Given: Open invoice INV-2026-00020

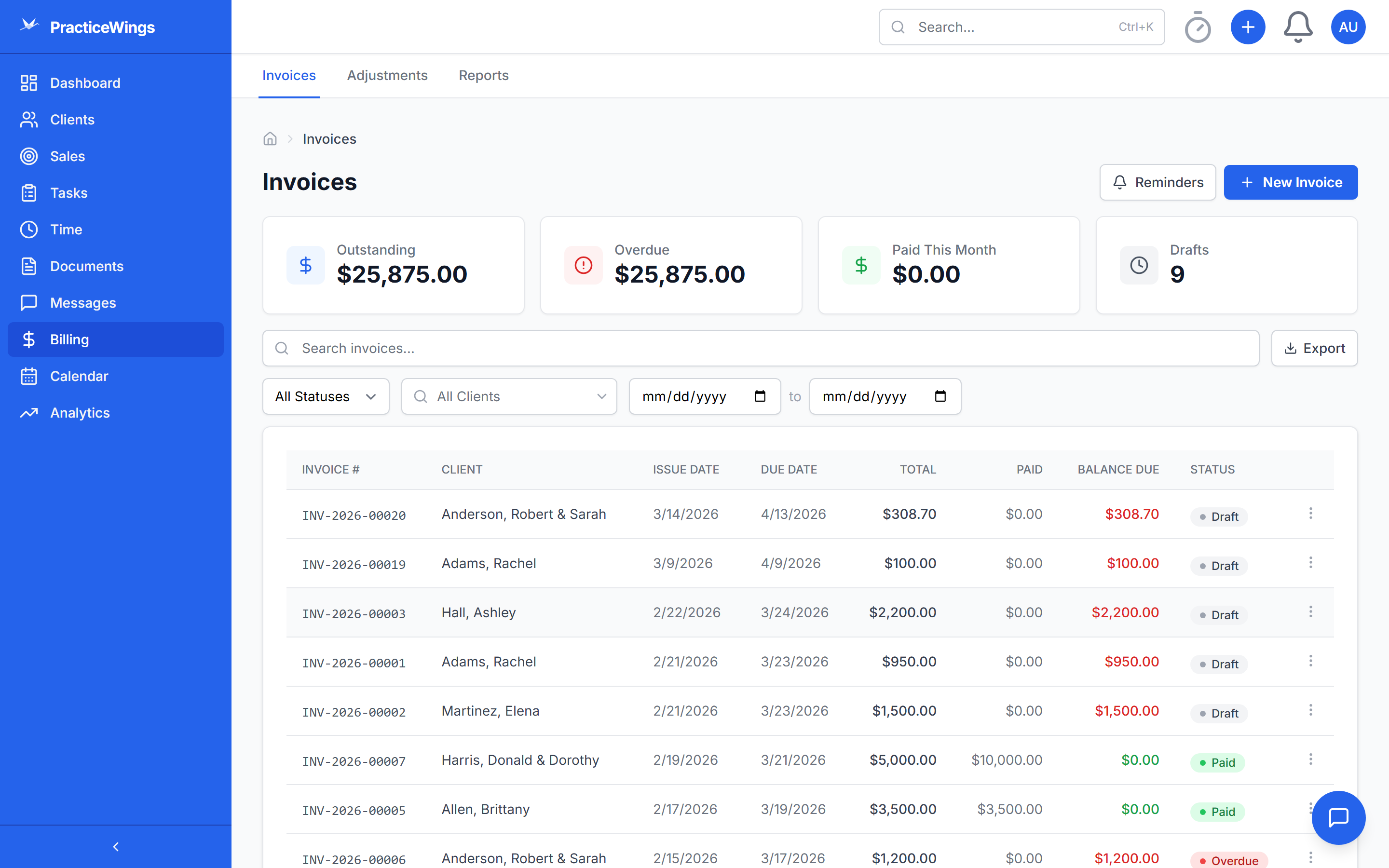Looking at the screenshot, I should click(x=354, y=515).
